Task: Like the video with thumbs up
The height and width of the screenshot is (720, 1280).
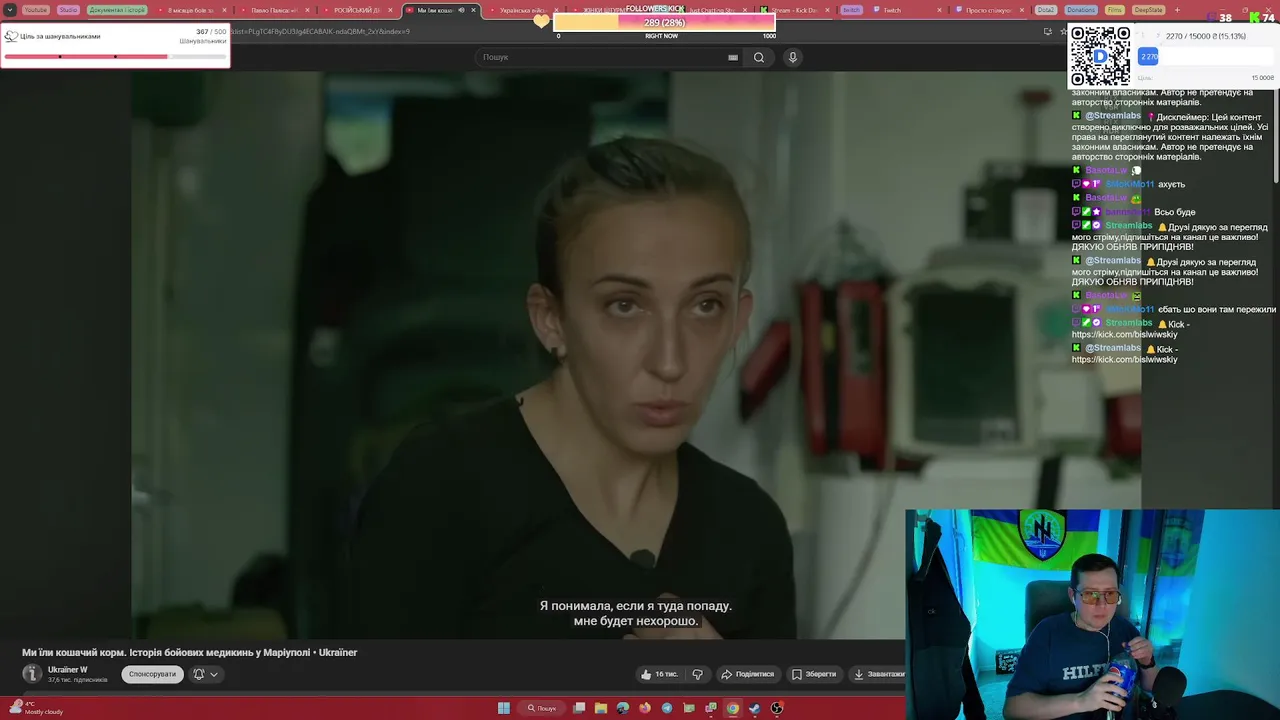Action: click(x=659, y=674)
